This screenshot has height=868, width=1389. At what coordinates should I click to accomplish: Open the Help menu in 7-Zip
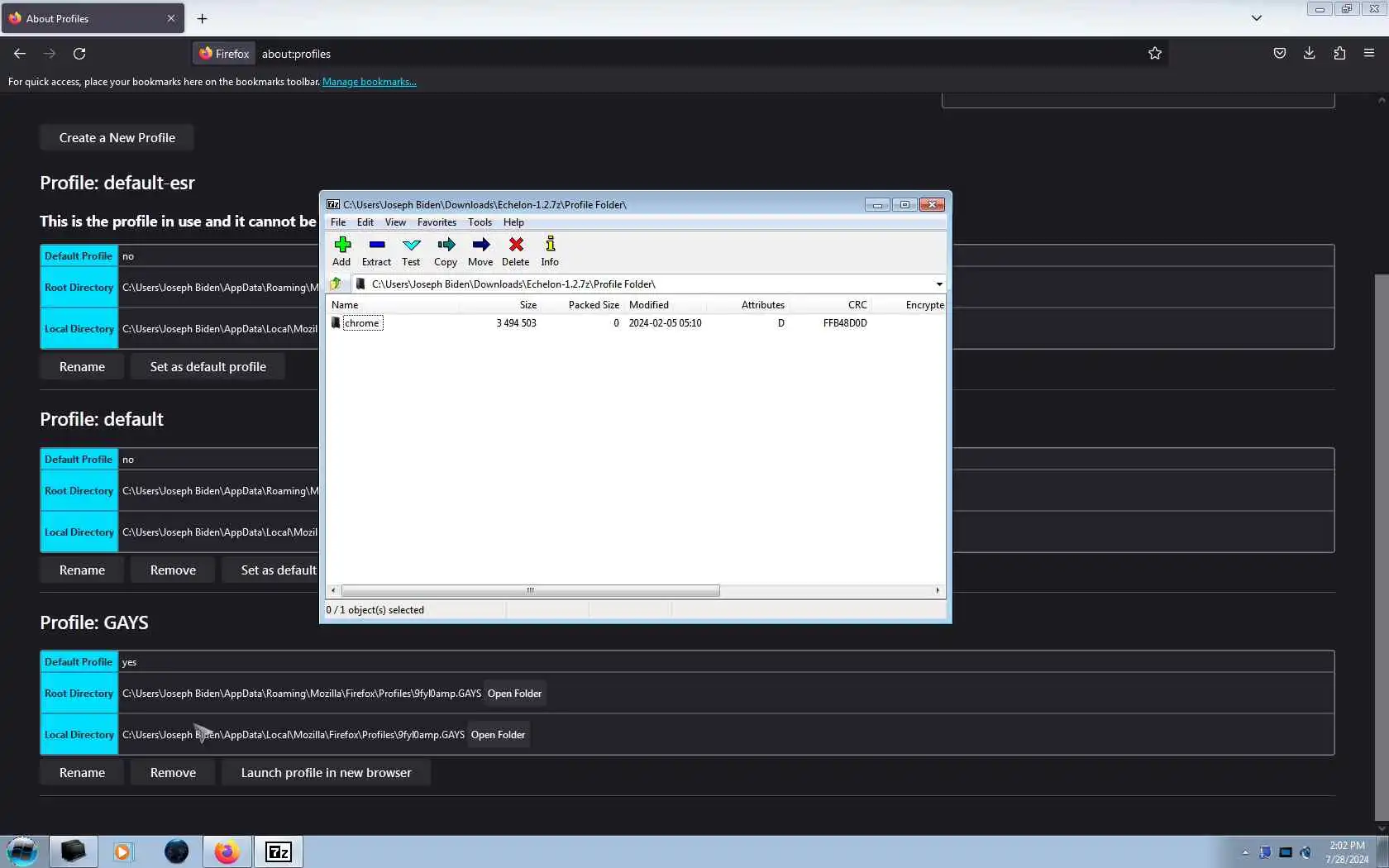pos(513,222)
